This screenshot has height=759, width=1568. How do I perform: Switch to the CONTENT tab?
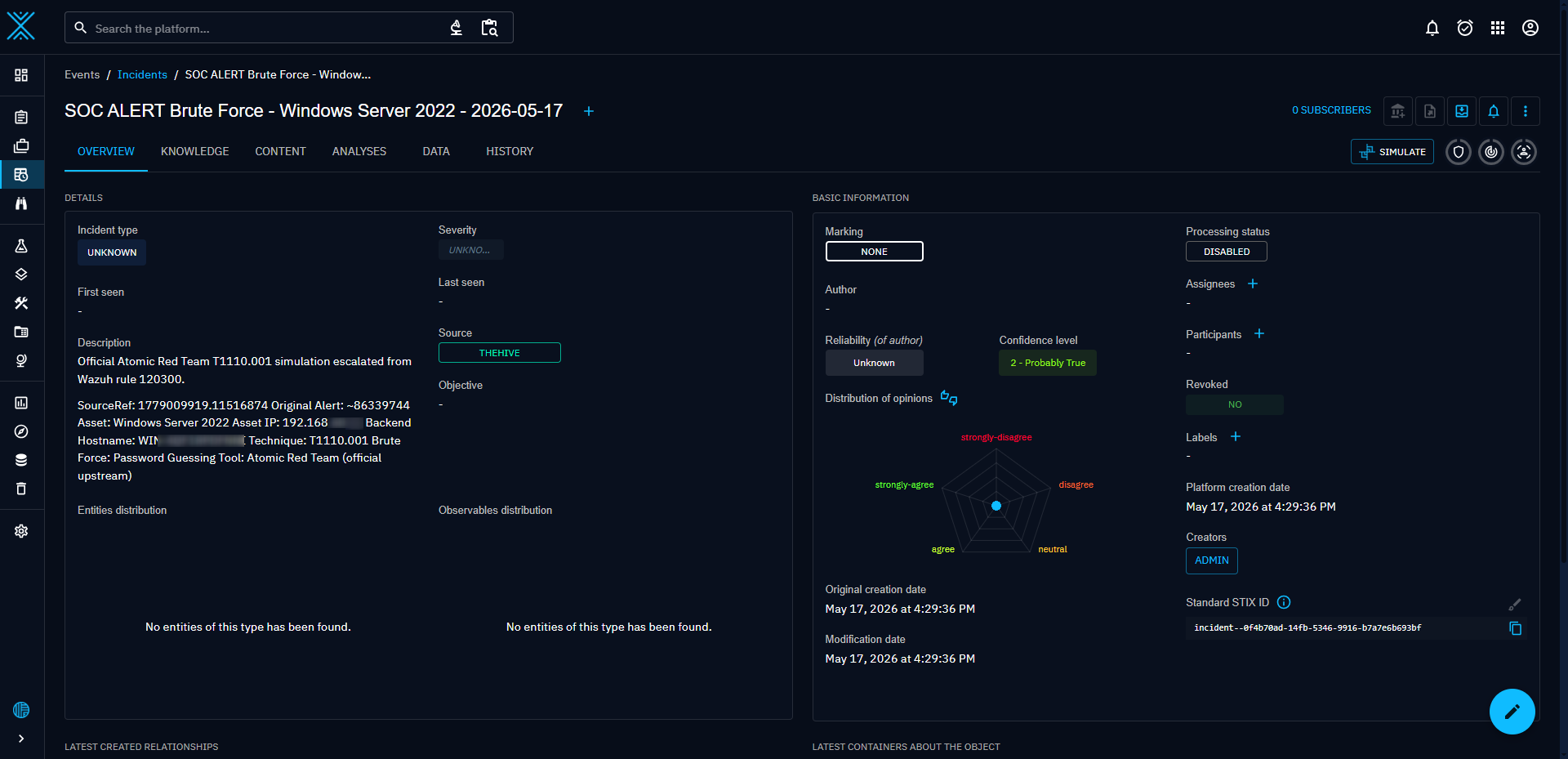click(x=280, y=151)
